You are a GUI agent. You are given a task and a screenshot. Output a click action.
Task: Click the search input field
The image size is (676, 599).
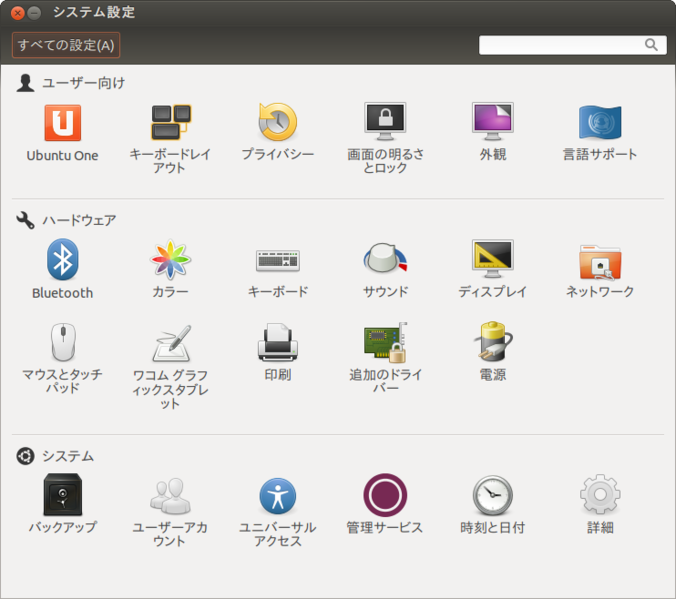560,45
